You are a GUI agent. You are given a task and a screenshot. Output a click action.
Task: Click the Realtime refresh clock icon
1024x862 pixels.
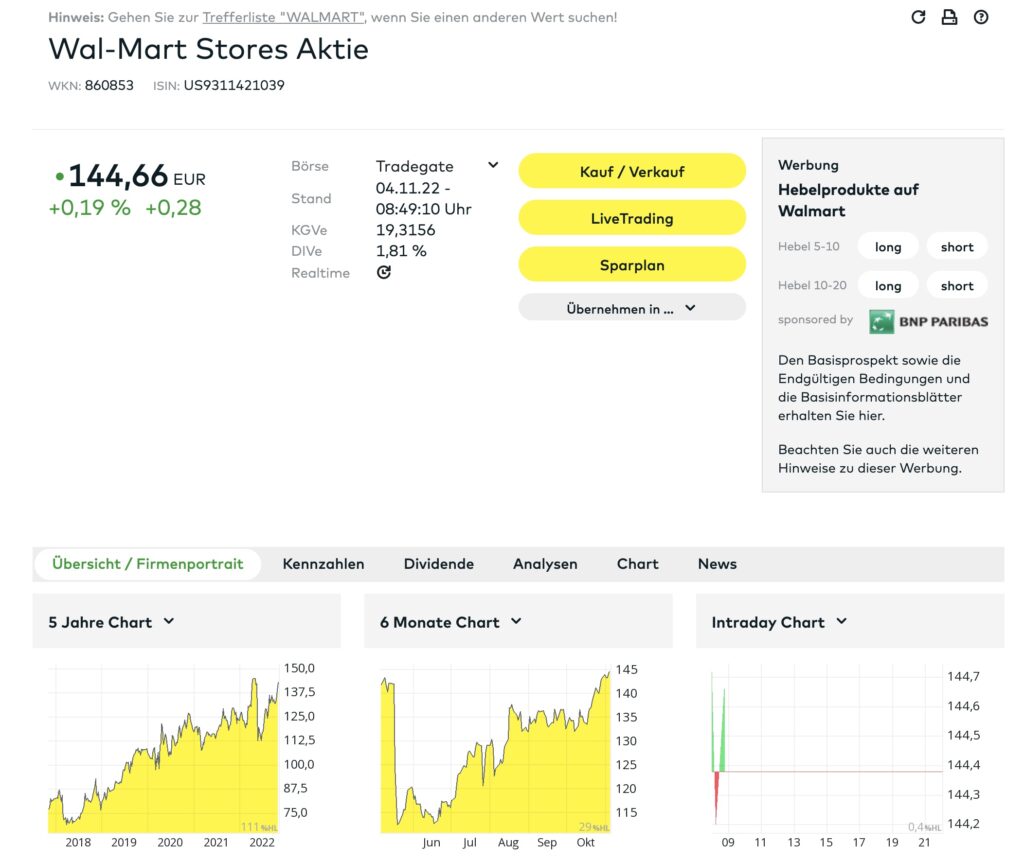pos(384,273)
